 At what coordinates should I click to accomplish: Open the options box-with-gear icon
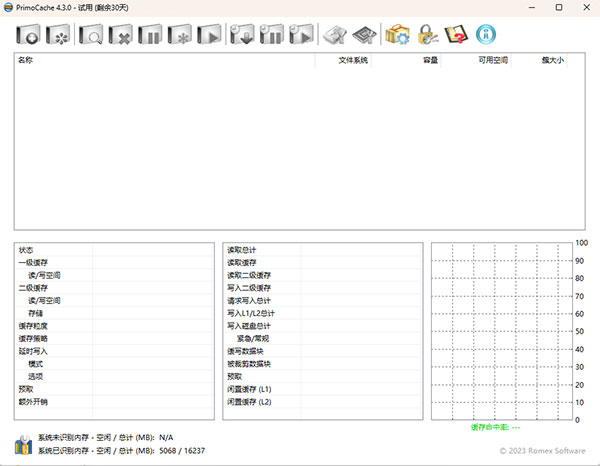pos(397,34)
